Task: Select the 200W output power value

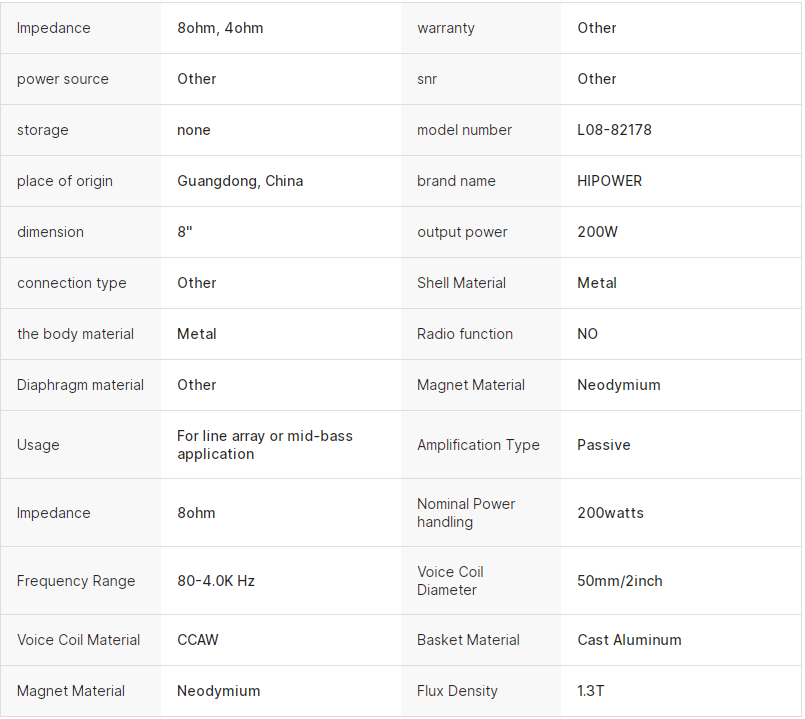Action: 597,232
